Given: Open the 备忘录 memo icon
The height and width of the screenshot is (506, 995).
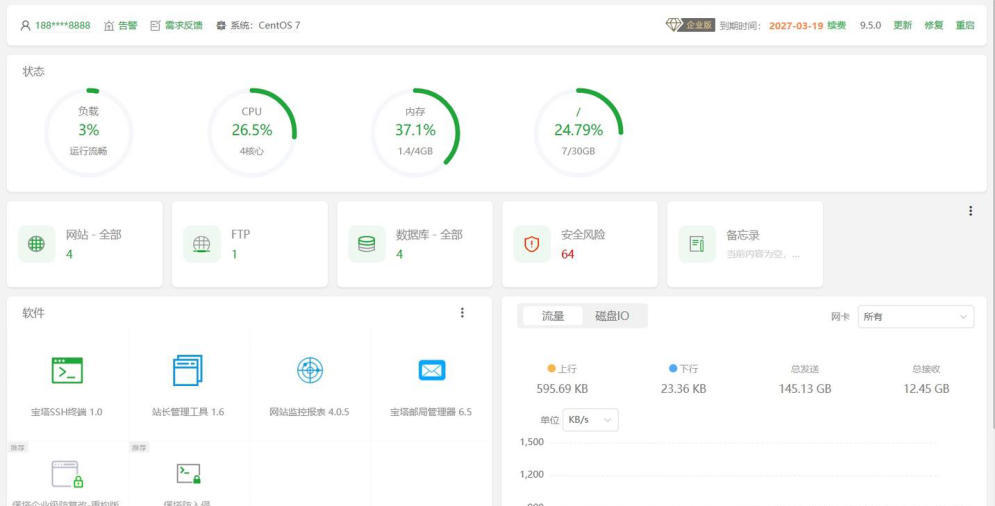Looking at the screenshot, I should pos(696,244).
